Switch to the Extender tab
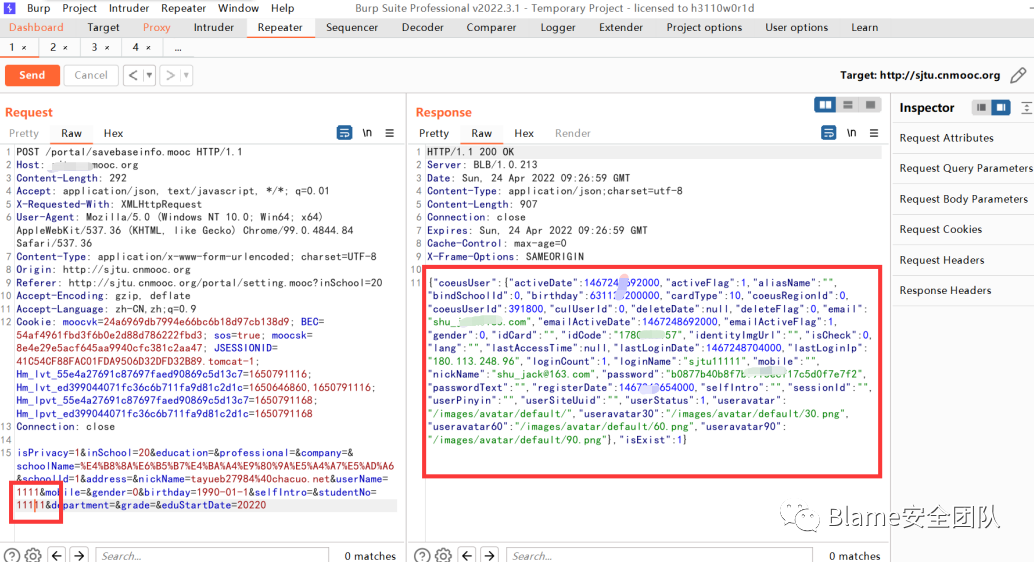This screenshot has height=562, width=1034. (x=621, y=27)
